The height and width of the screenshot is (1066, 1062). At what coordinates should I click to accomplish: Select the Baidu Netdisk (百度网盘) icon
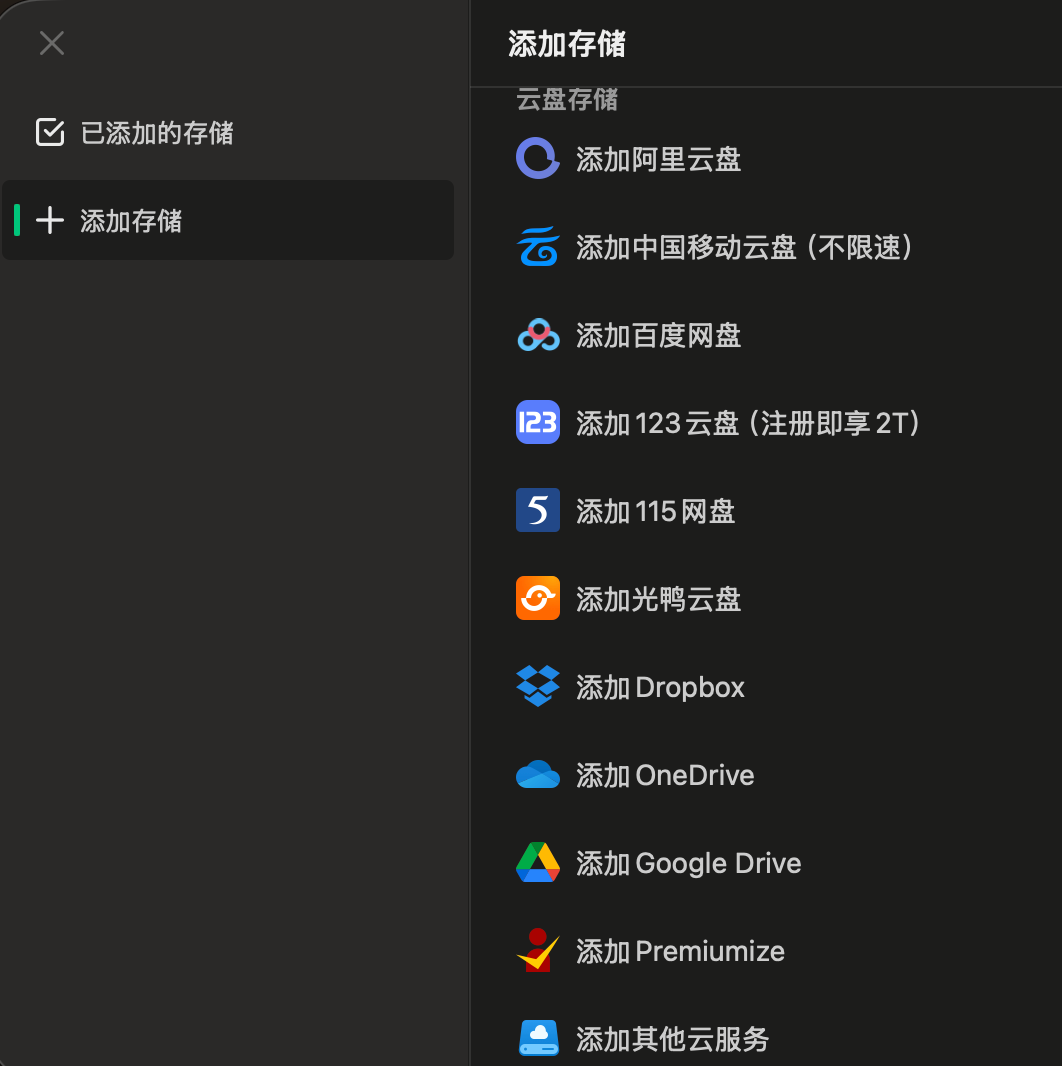tap(538, 334)
